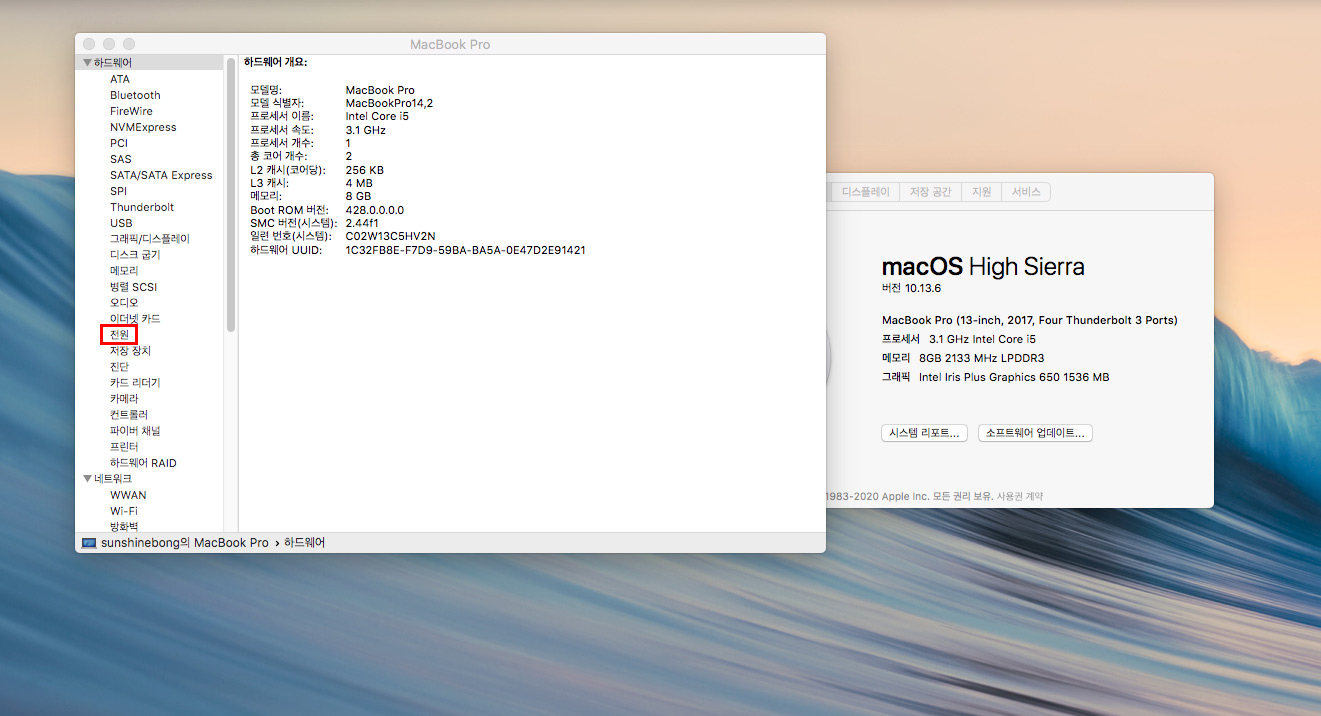Select Bluetooth in the sidebar
The image size is (1321, 716).
[x=135, y=95]
